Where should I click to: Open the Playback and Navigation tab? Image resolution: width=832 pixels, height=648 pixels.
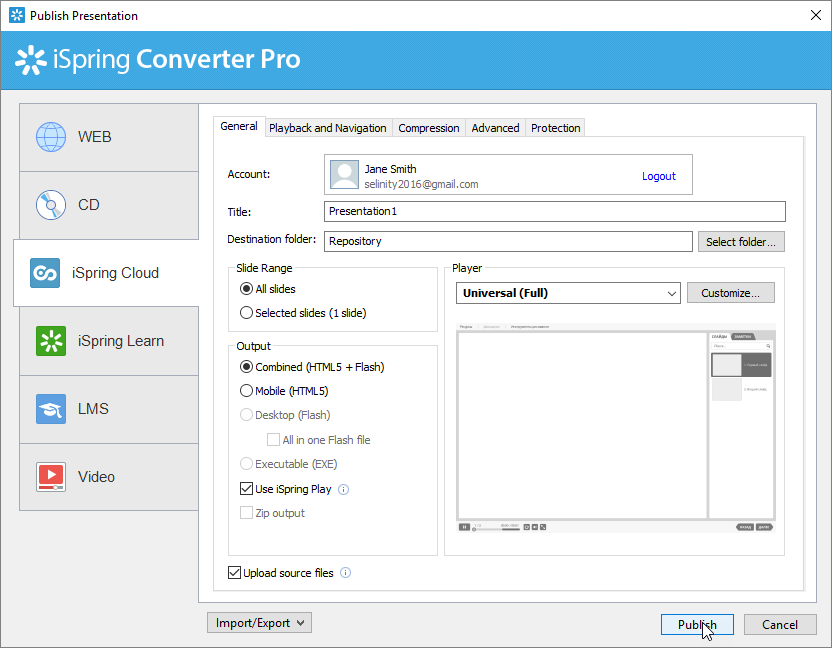point(328,128)
